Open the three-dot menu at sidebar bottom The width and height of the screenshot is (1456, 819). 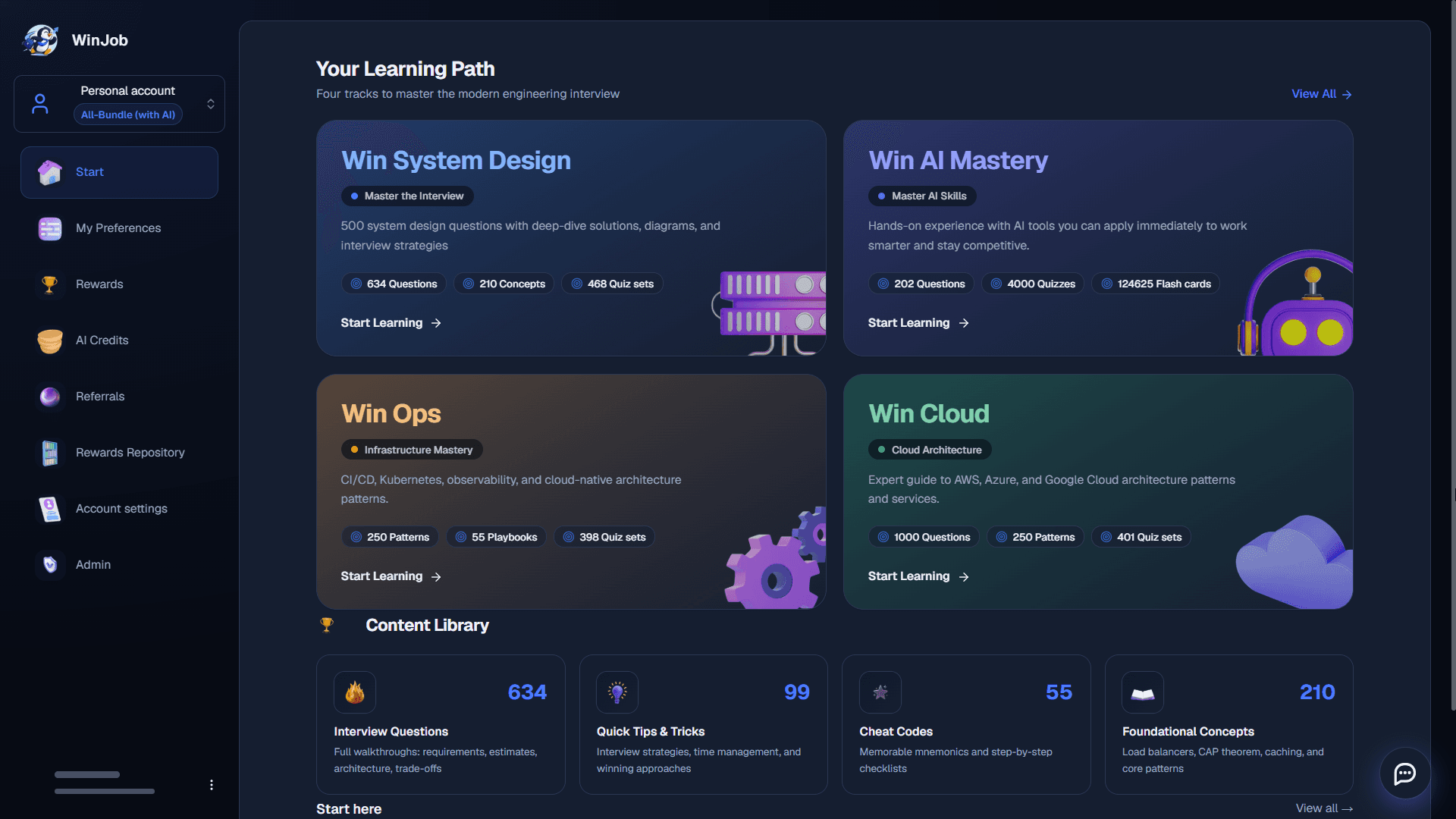212,785
